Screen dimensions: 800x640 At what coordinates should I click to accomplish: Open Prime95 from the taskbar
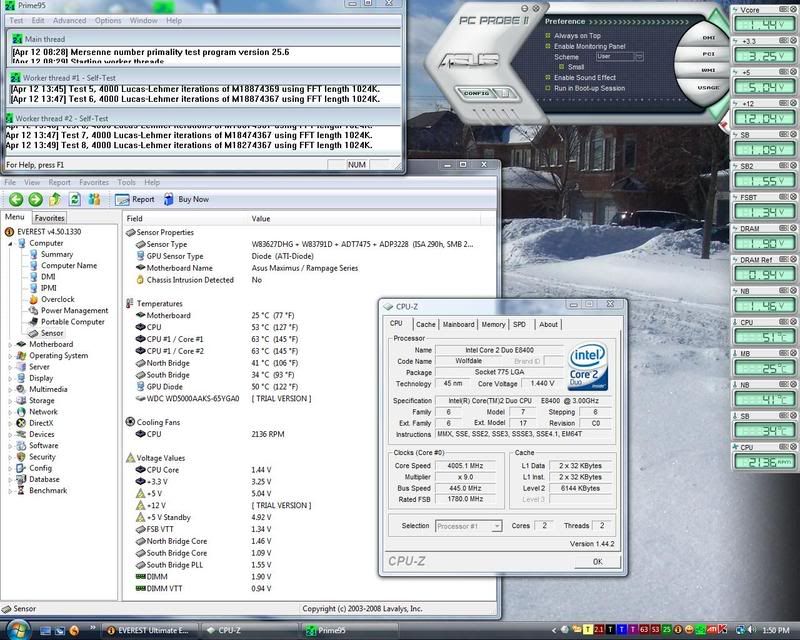351,630
